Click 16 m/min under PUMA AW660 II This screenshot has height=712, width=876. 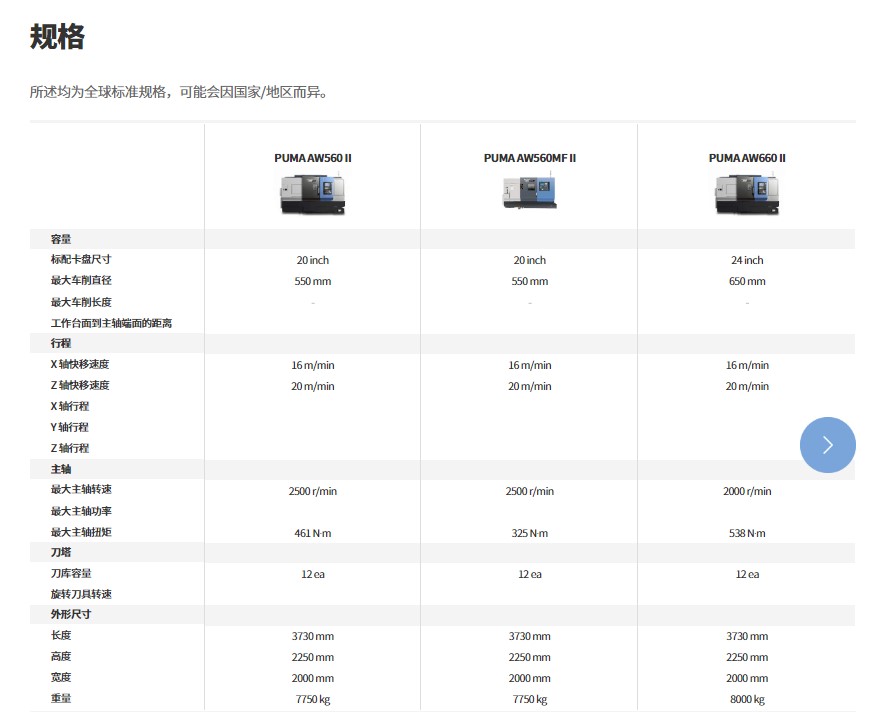[747, 366]
